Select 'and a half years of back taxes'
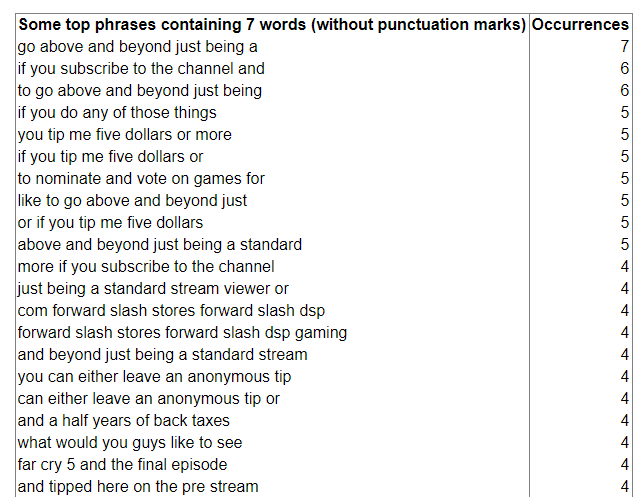638x497 pixels. [x=124, y=420]
